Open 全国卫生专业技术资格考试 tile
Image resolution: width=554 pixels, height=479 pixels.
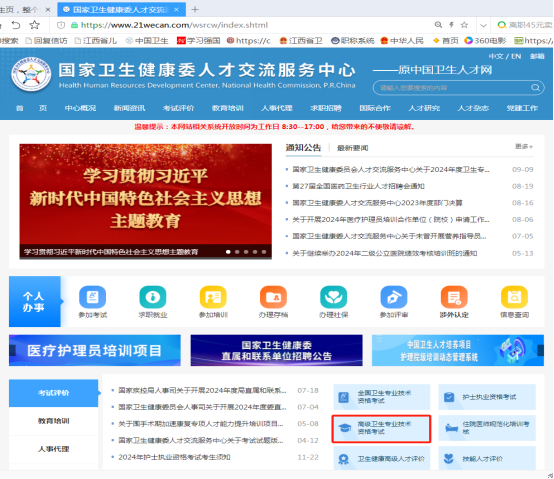(x=382, y=397)
